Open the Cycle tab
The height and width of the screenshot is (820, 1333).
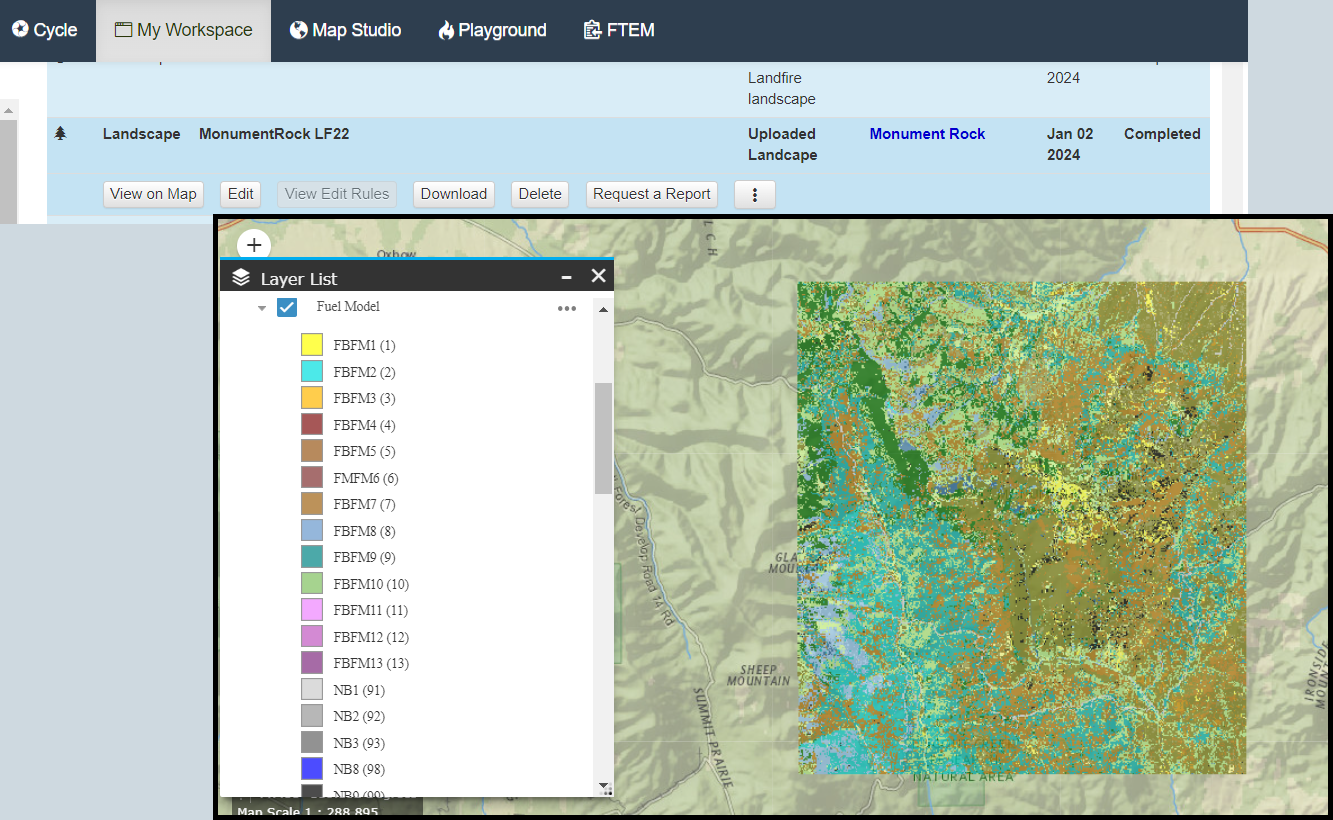[x=45, y=30]
